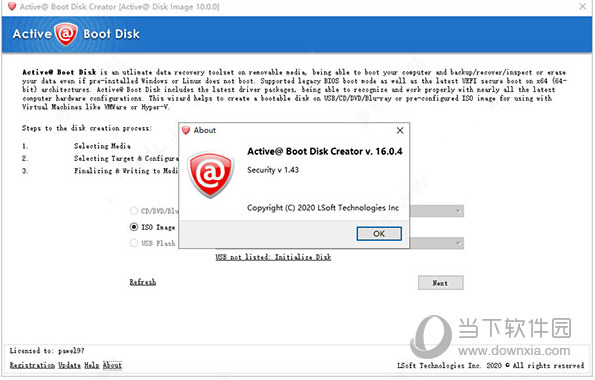The width and height of the screenshot is (595, 380).
Task: Click the small shield icon in About title bar
Action: pos(186,130)
